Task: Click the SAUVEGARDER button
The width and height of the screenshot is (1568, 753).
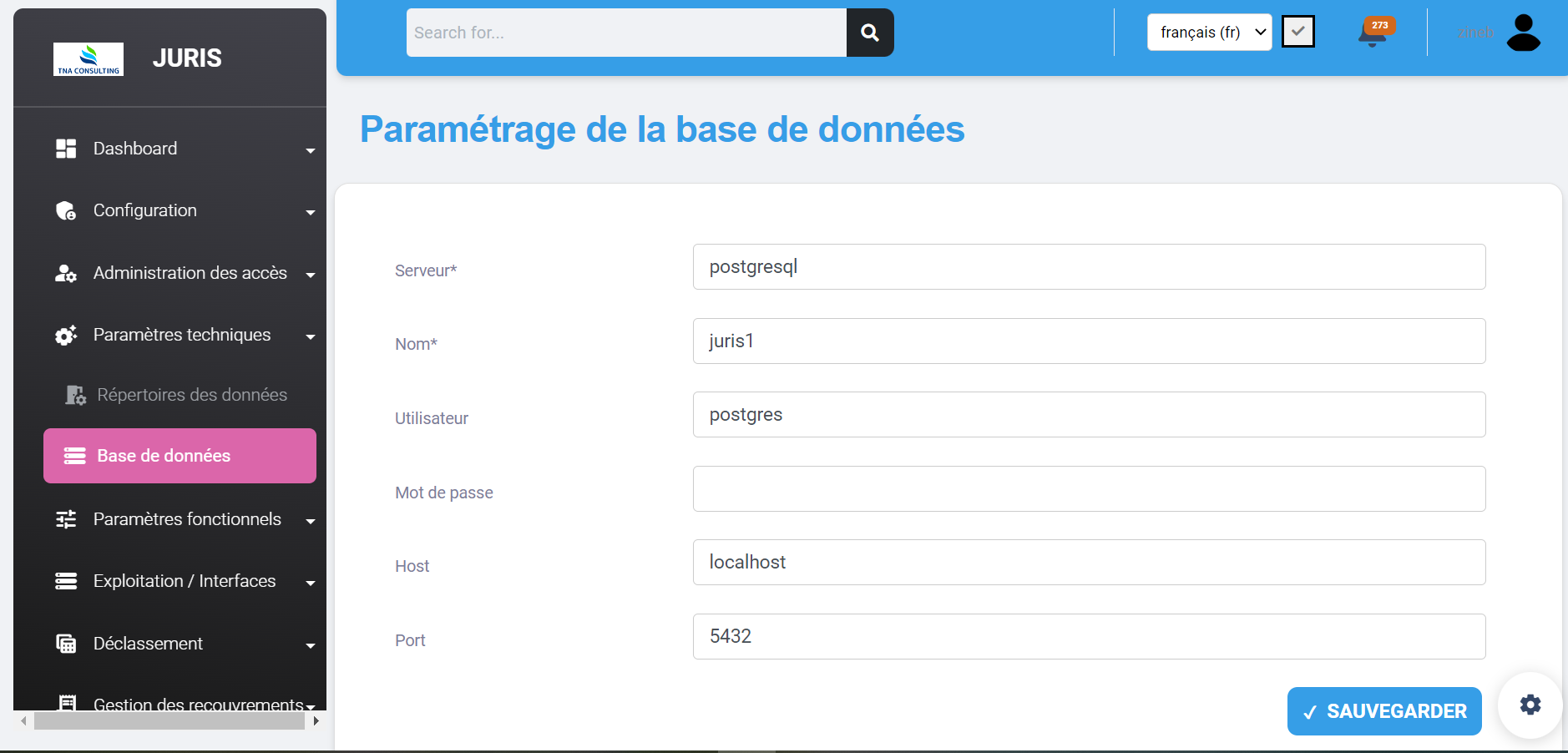Action: (x=1383, y=711)
